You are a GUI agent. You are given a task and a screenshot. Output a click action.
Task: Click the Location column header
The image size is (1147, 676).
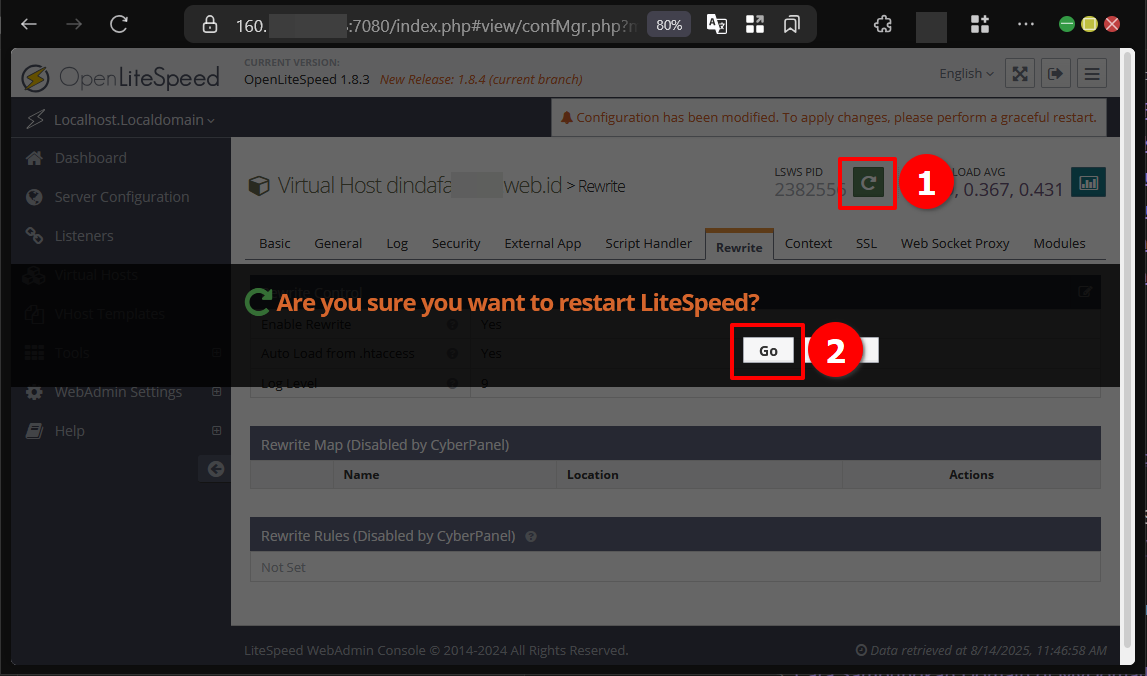pyautogui.click(x=593, y=475)
